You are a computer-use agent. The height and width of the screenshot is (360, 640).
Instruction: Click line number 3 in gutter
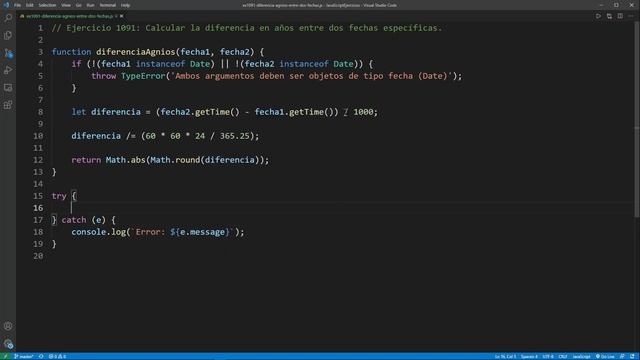point(40,52)
